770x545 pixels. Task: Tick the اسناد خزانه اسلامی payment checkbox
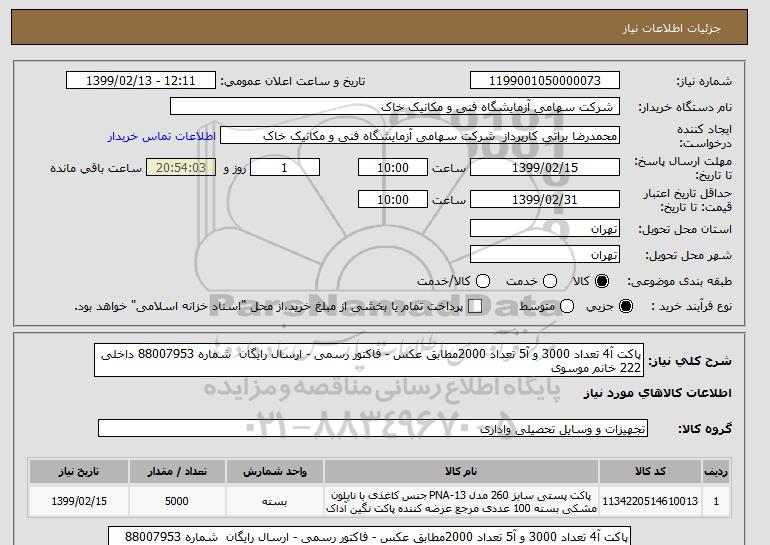pos(475,306)
